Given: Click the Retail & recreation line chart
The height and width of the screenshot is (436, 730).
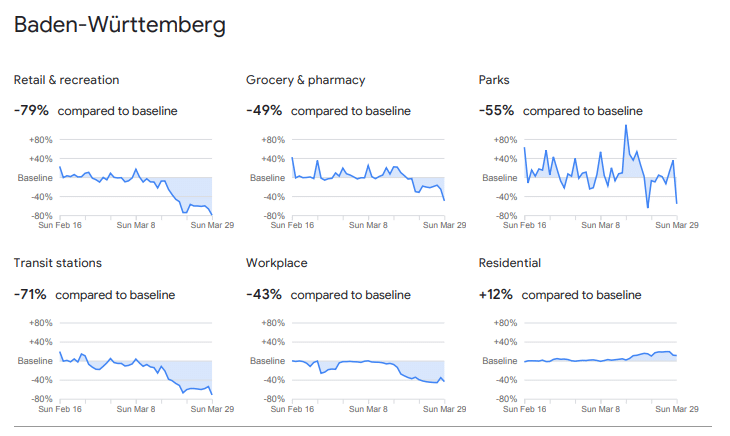Looking at the screenshot, I should 136,178.
